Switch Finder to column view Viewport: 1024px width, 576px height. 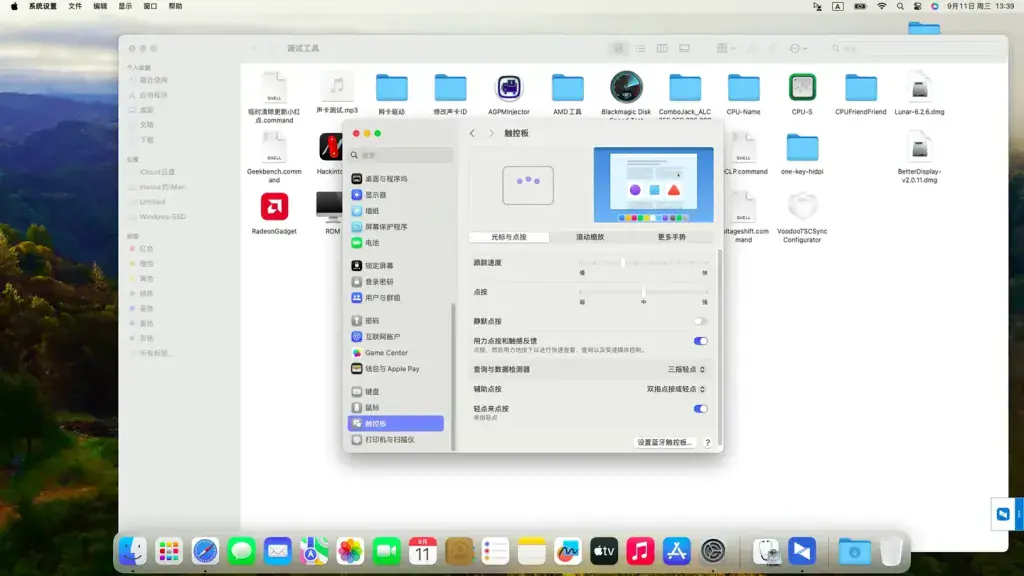[x=662, y=48]
